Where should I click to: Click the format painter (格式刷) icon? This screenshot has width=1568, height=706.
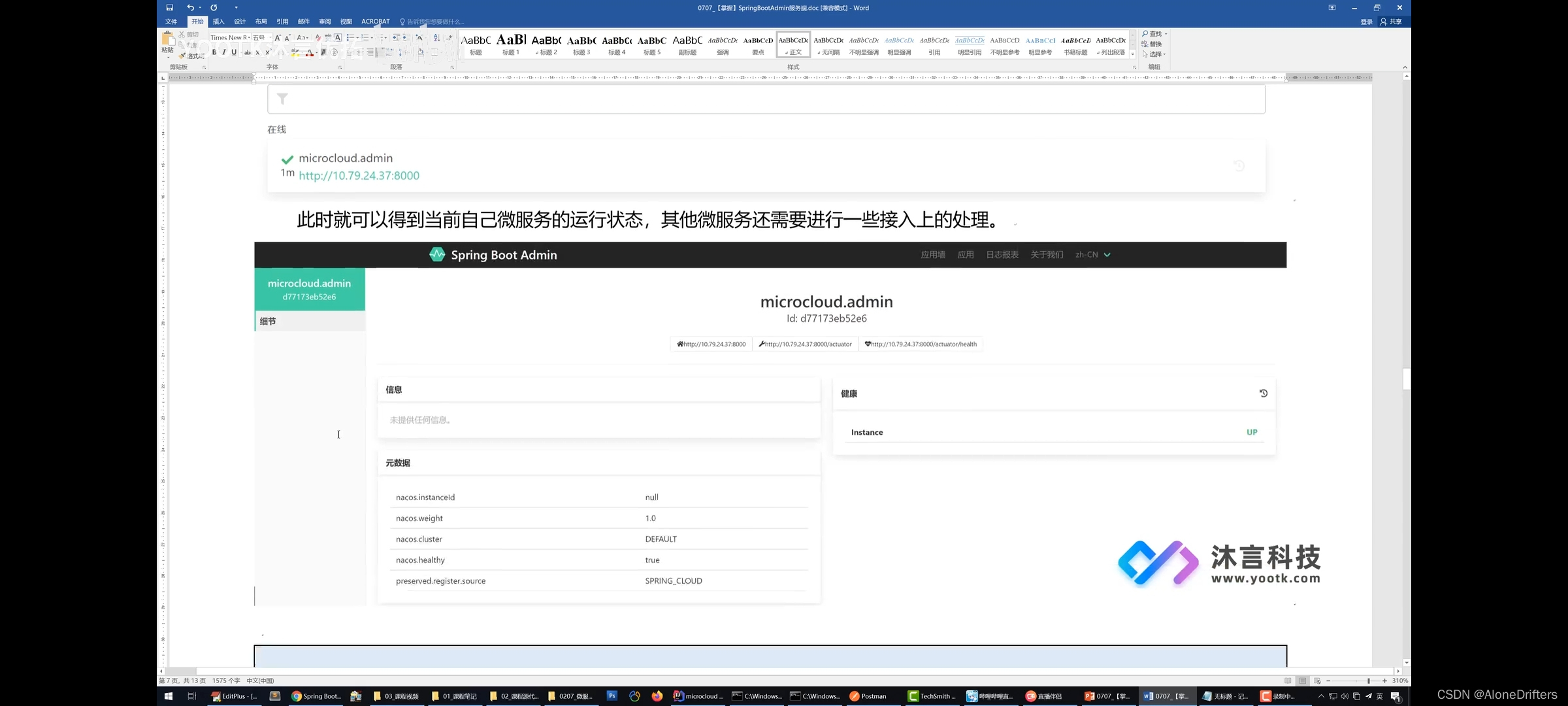click(184, 55)
